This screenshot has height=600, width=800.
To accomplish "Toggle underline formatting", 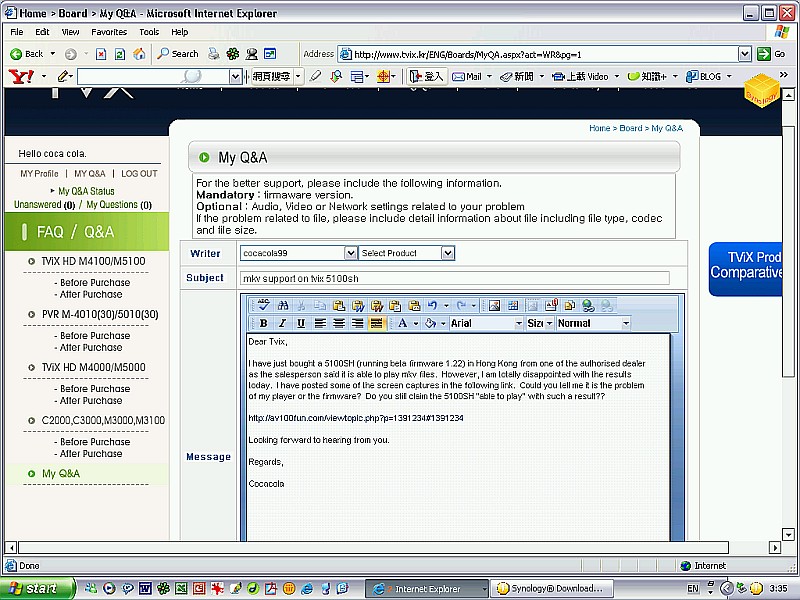I will point(301,323).
